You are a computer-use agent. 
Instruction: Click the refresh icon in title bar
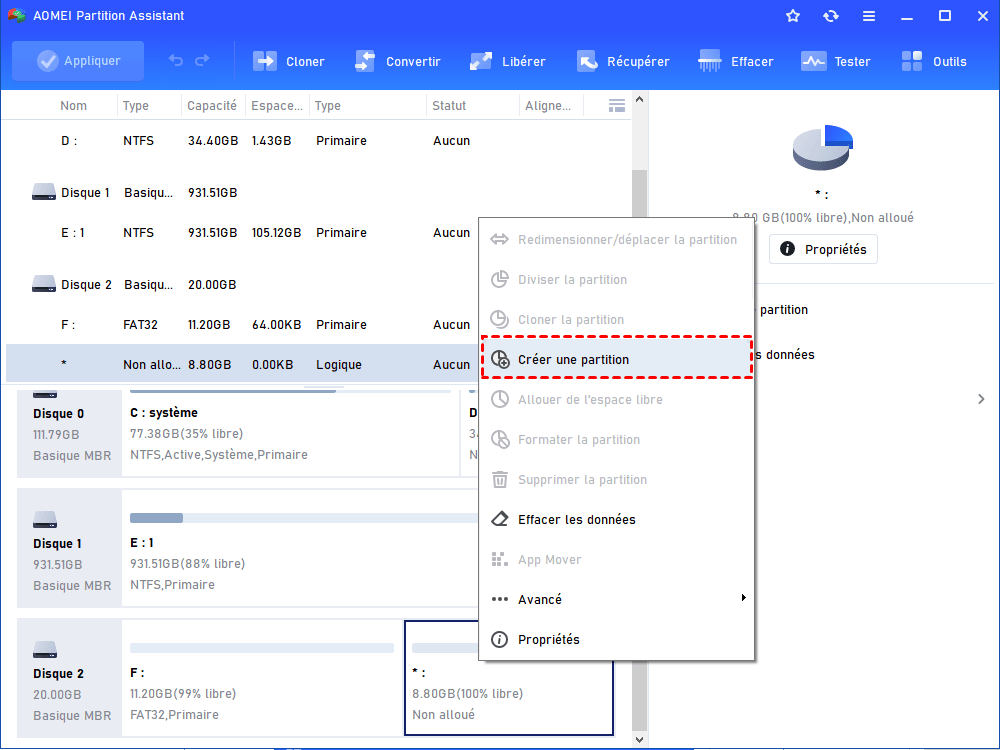[830, 16]
